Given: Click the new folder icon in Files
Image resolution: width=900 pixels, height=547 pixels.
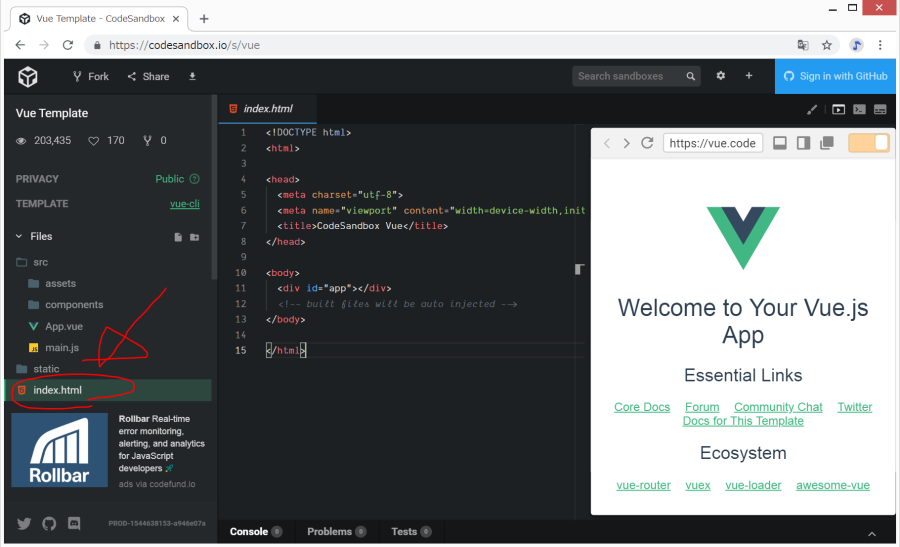Looking at the screenshot, I should click(195, 237).
